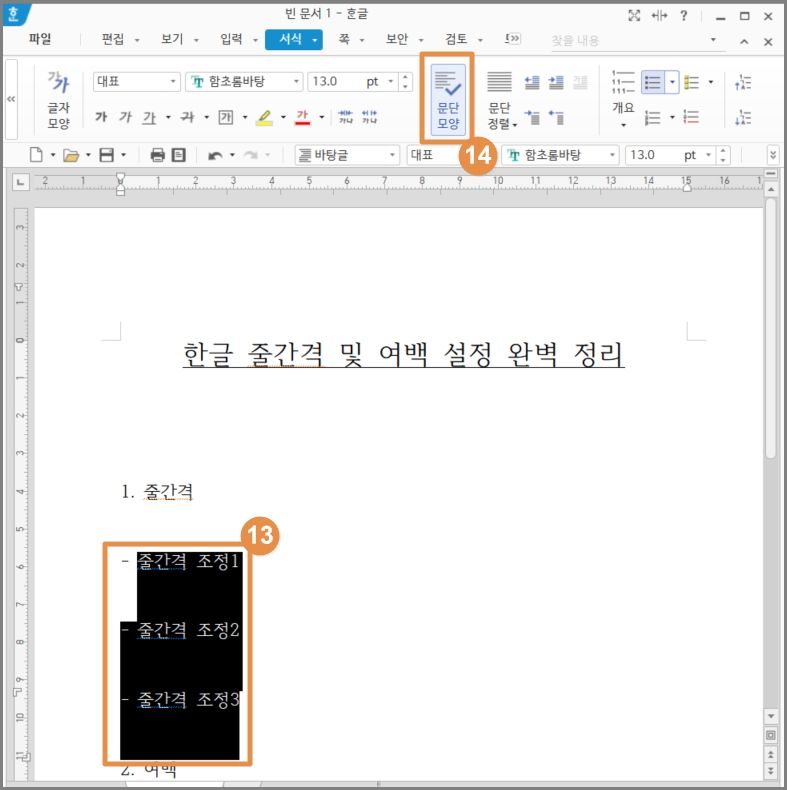Decrease left margin of paragraph
Image resolution: width=787 pixels, height=790 pixels.
pyautogui.click(x=532, y=82)
